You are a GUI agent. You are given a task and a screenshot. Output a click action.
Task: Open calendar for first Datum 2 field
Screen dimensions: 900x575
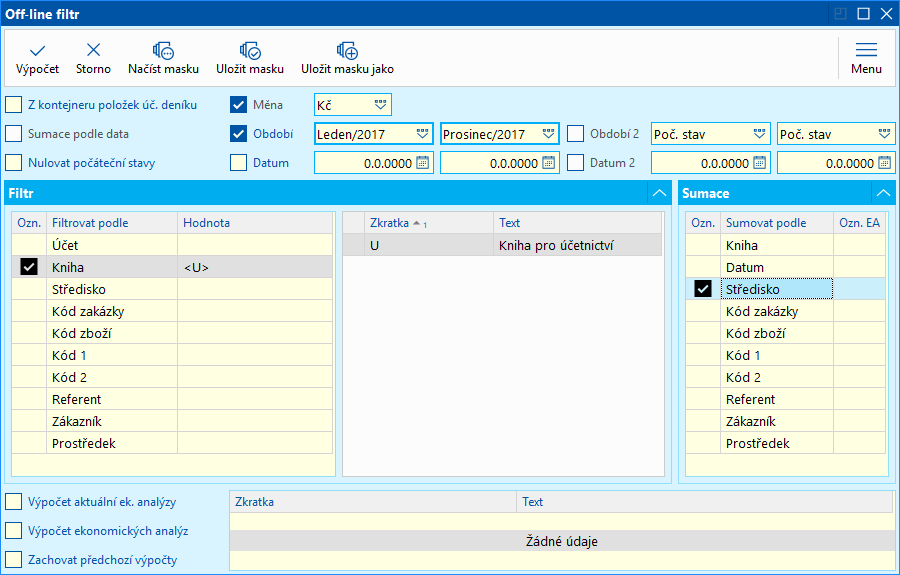pyautogui.click(x=759, y=163)
